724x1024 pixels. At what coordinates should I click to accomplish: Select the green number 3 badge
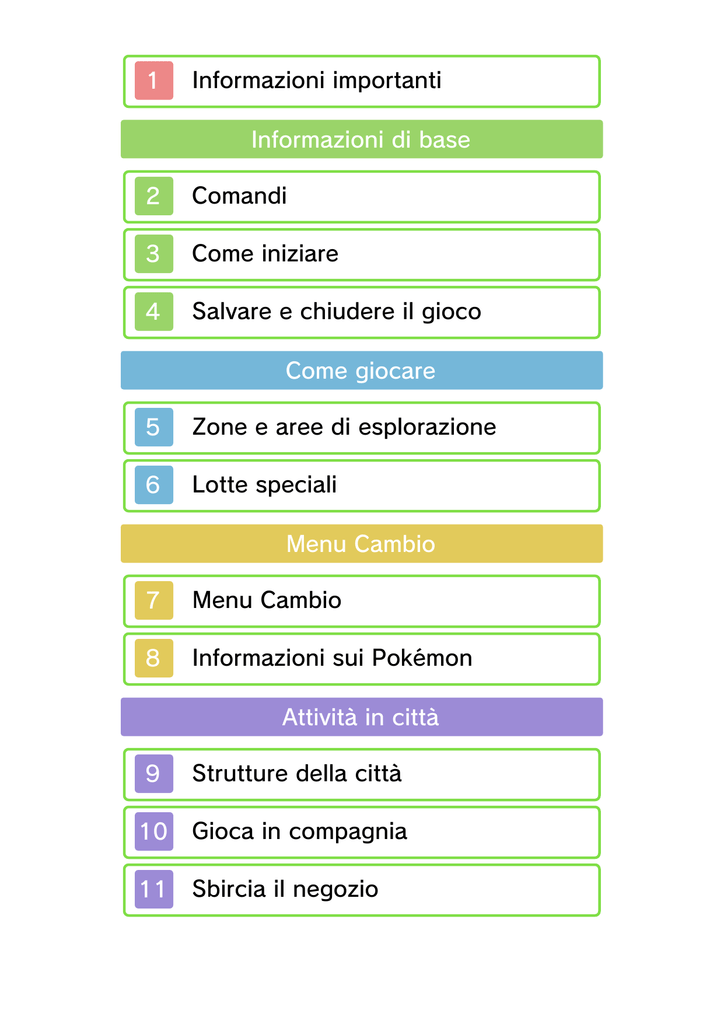tap(153, 254)
